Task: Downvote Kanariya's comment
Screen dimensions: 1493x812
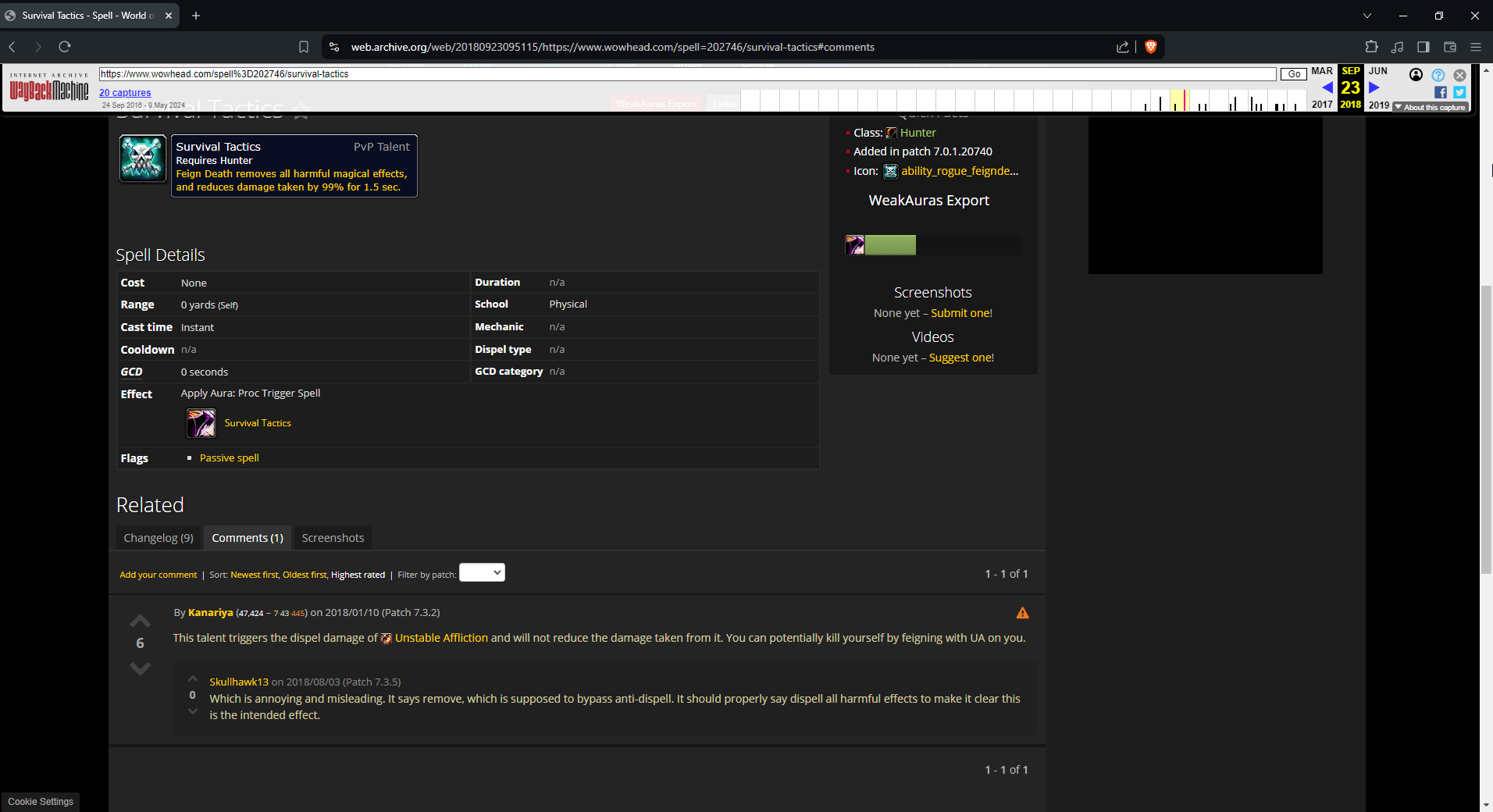Action: 140,668
